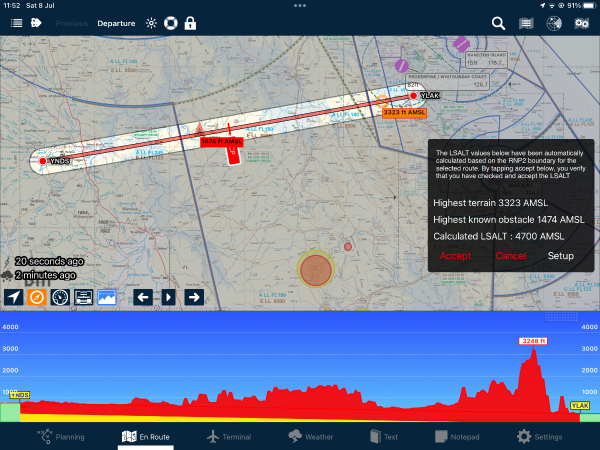Toggle the terrain profile view button
Viewport: 600px width, 450px height.
pyautogui.click(x=106, y=297)
